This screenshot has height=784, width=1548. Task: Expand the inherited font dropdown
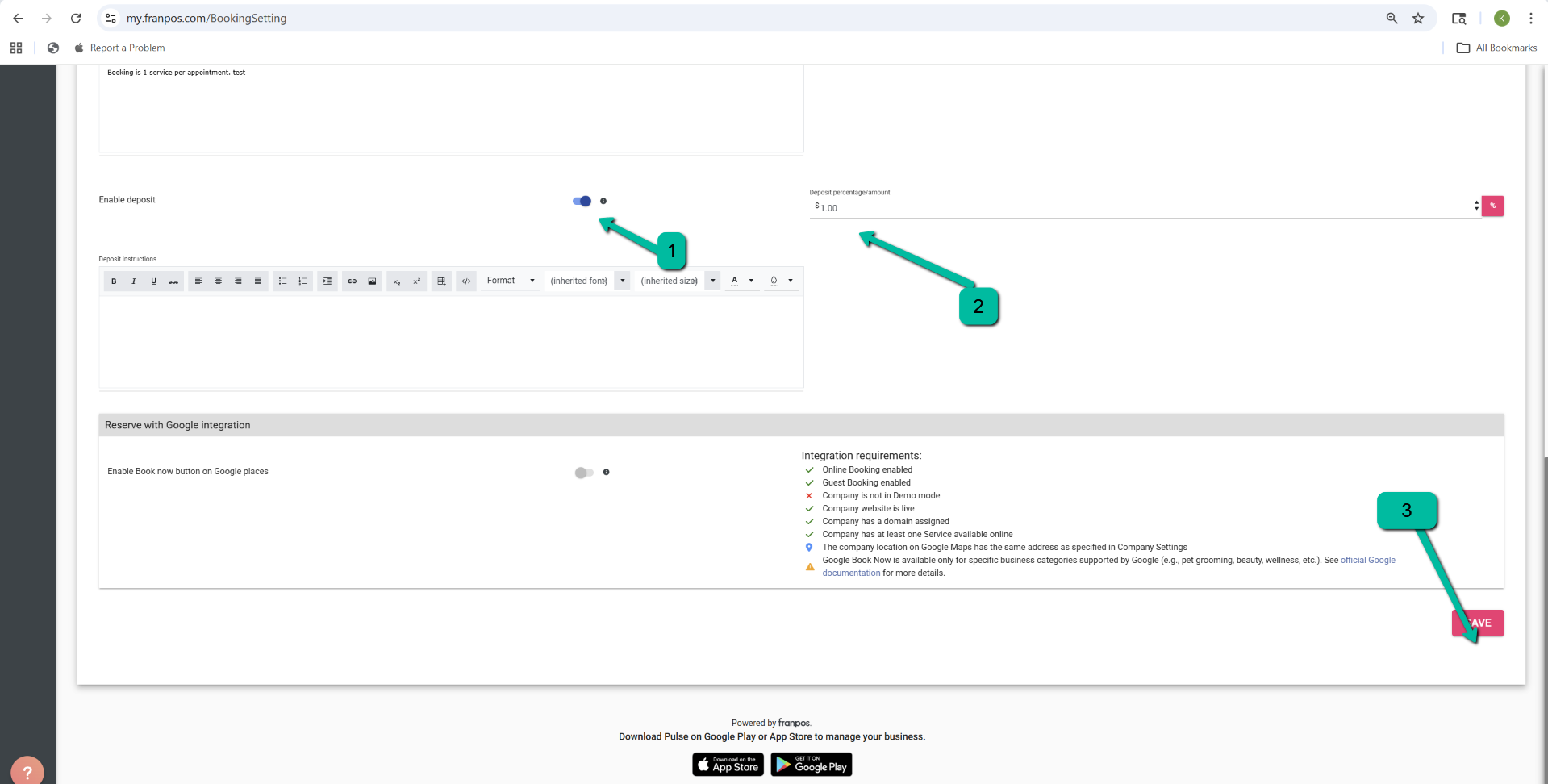[622, 281]
